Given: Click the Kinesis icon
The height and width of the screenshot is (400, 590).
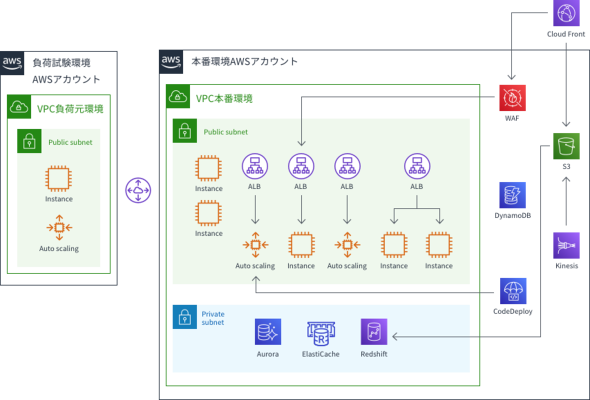Looking at the screenshot, I should 566,245.
